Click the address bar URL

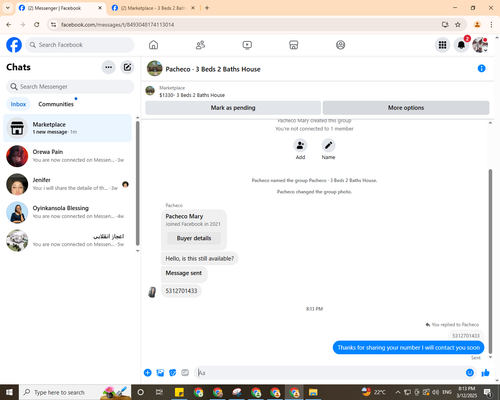tap(117, 25)
